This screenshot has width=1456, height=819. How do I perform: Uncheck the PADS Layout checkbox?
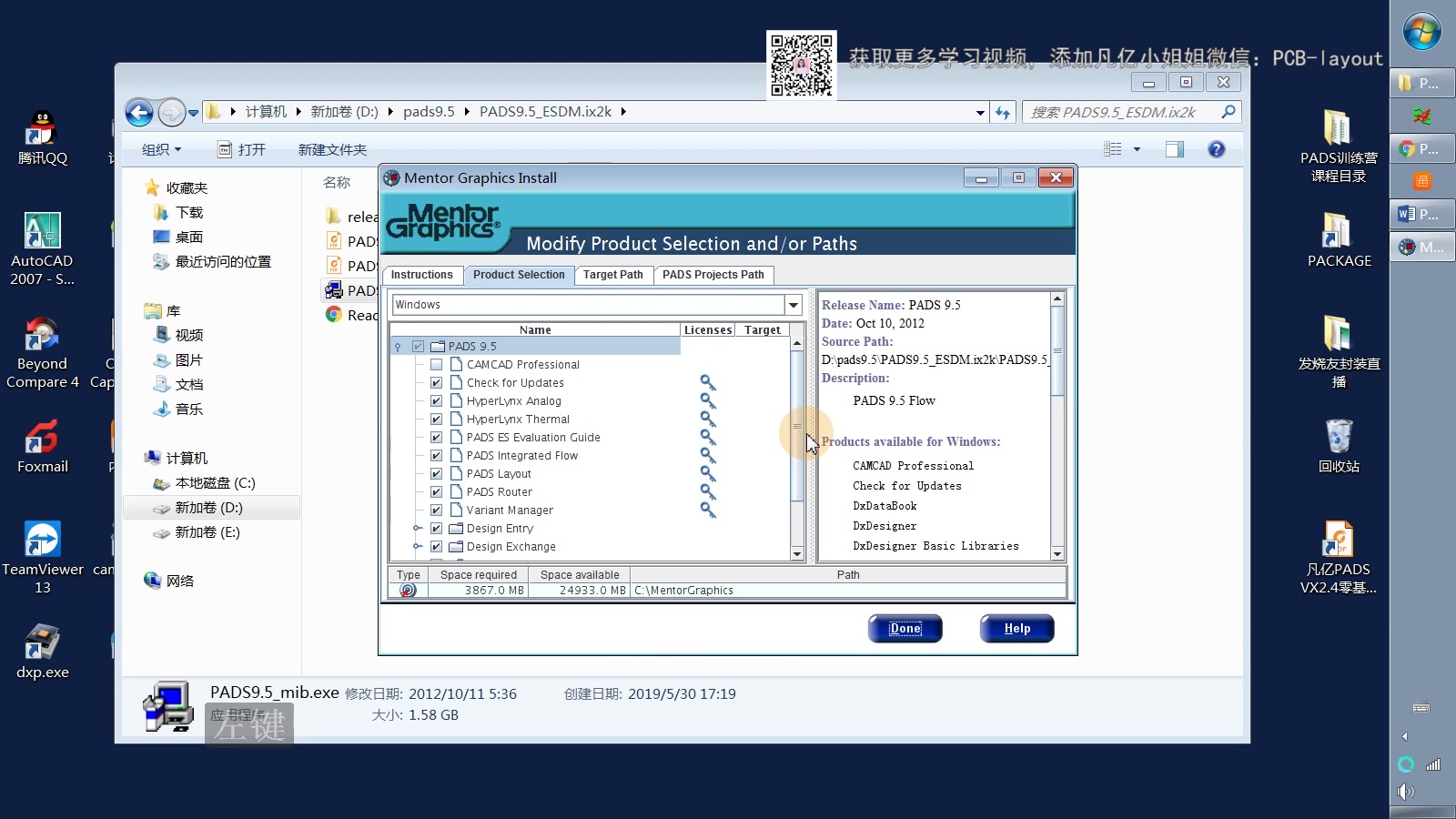pos(436,474)
